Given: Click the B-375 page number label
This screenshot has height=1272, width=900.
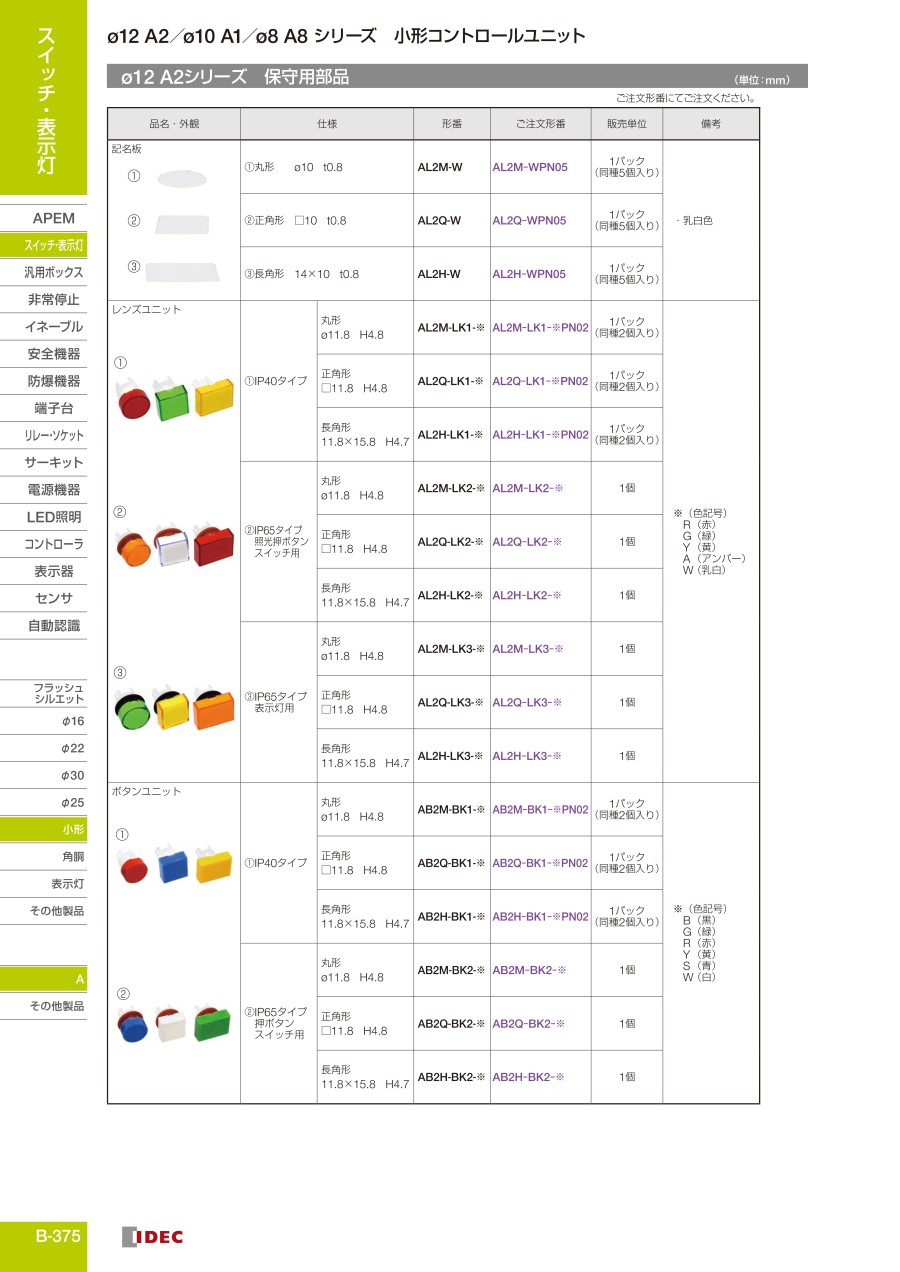Looking at the screenshot, I should point(57,1236).
